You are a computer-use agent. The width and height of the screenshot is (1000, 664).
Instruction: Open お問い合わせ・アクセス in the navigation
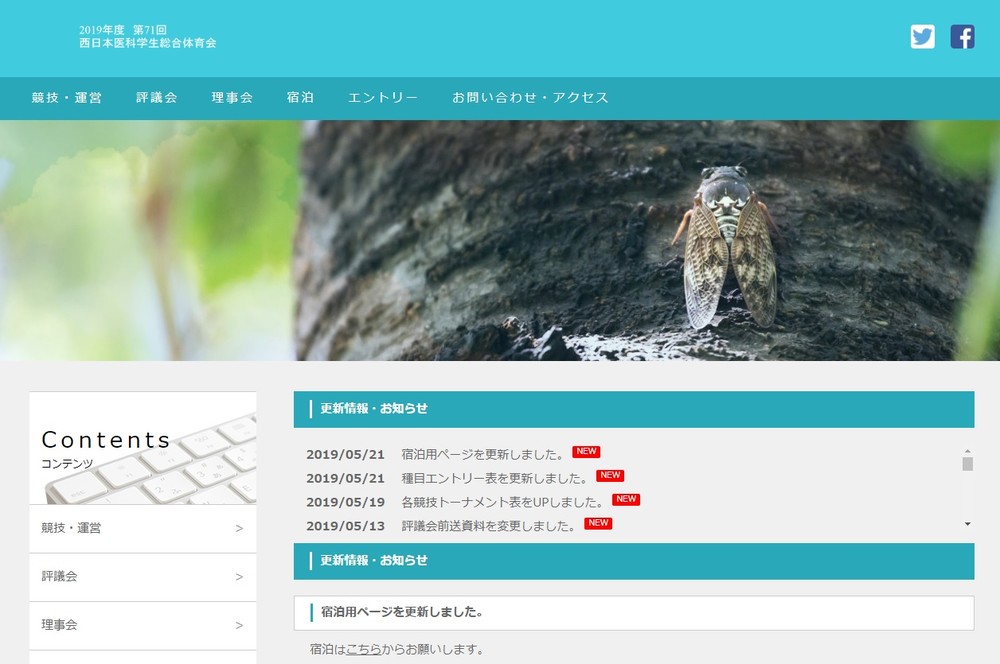pos(530,98)
